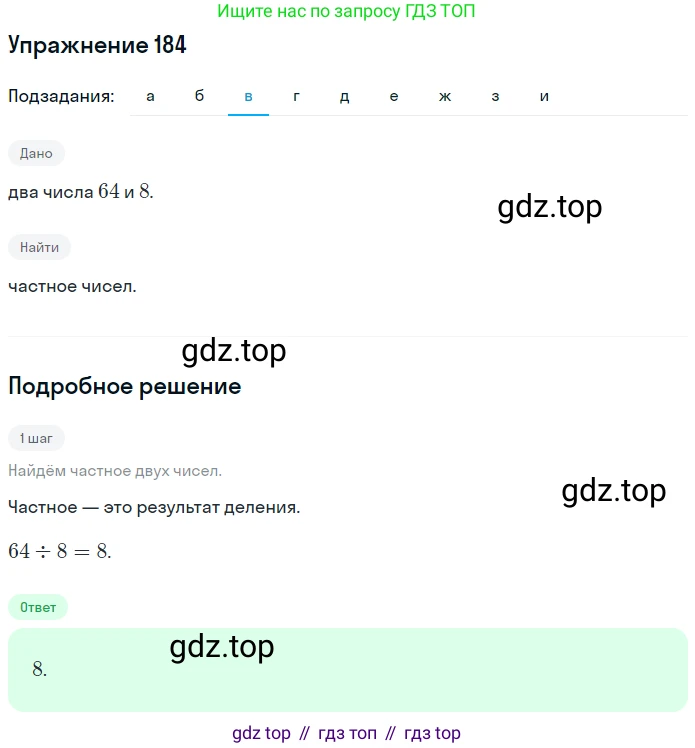Switch to subtask tab «г»
The image size is (695, 748).
[296, 96]
